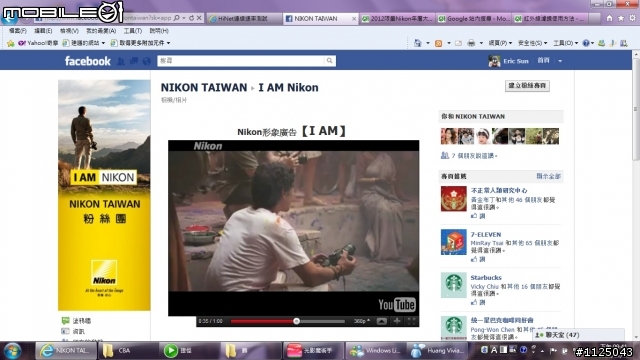This screenshot has width=640, height=360.
Task: Switch to the 2012 Nikon tab
Action: [397, 18]
